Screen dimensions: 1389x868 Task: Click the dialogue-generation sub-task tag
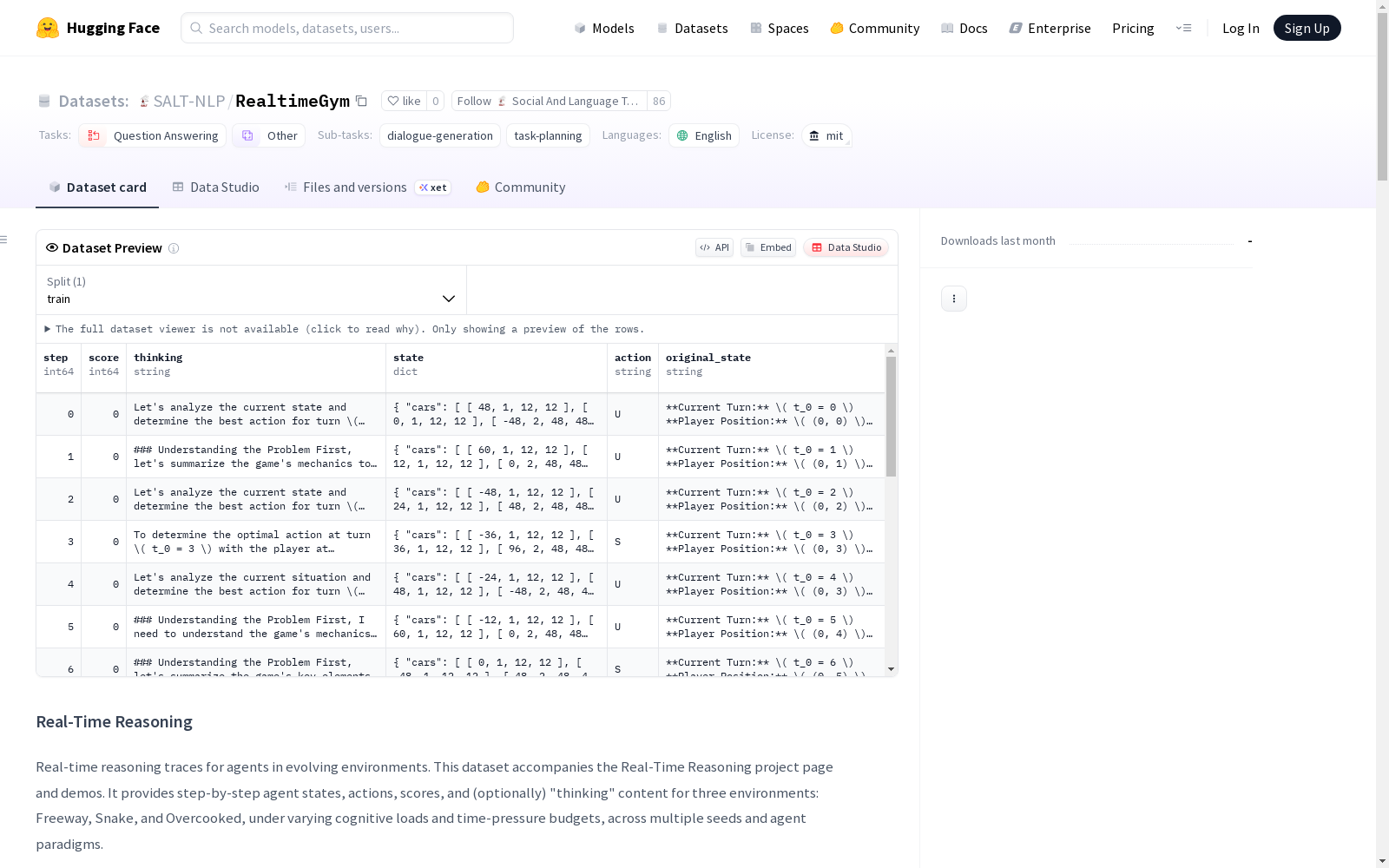440,135
